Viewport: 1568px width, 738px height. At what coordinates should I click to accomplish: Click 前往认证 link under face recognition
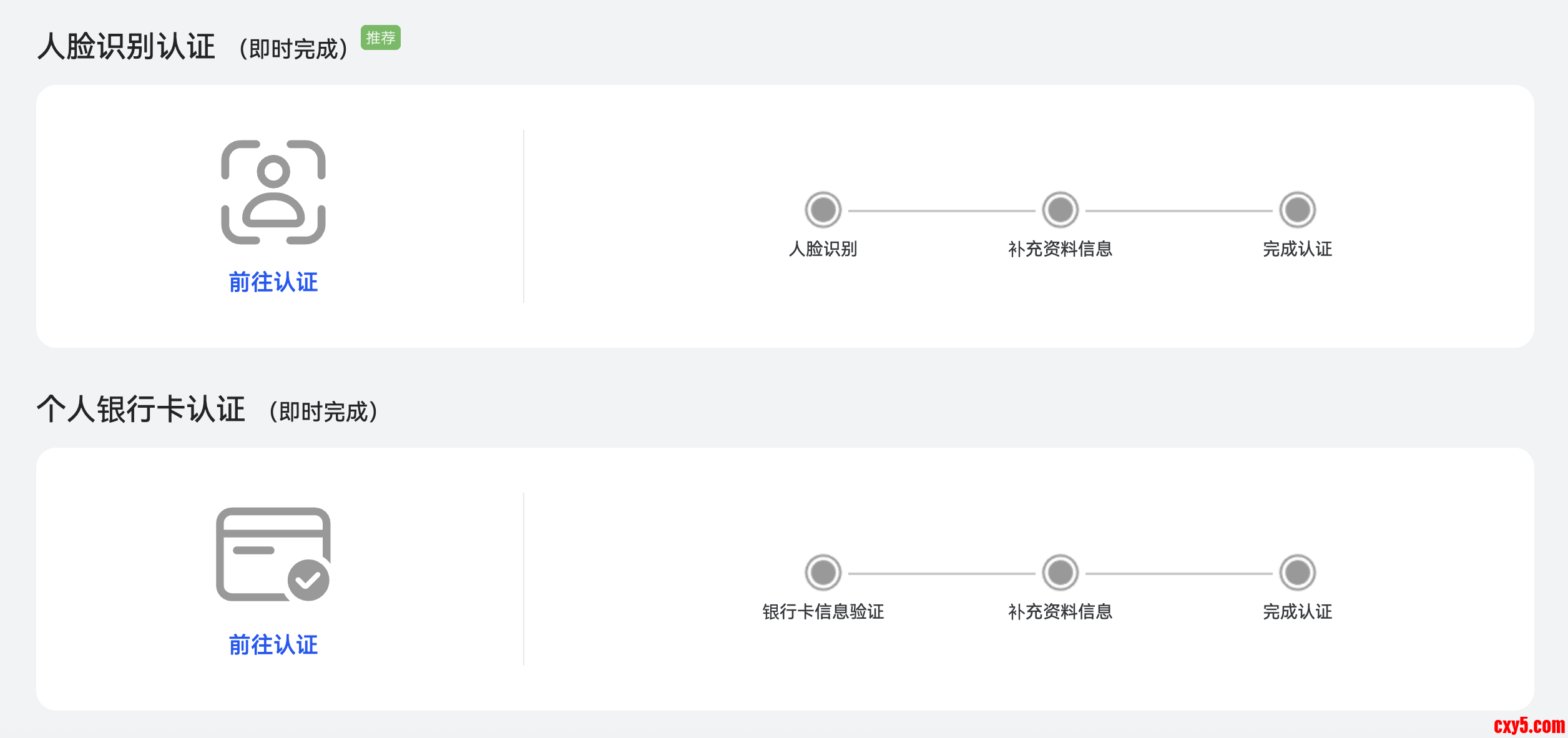tap(273, 282)
